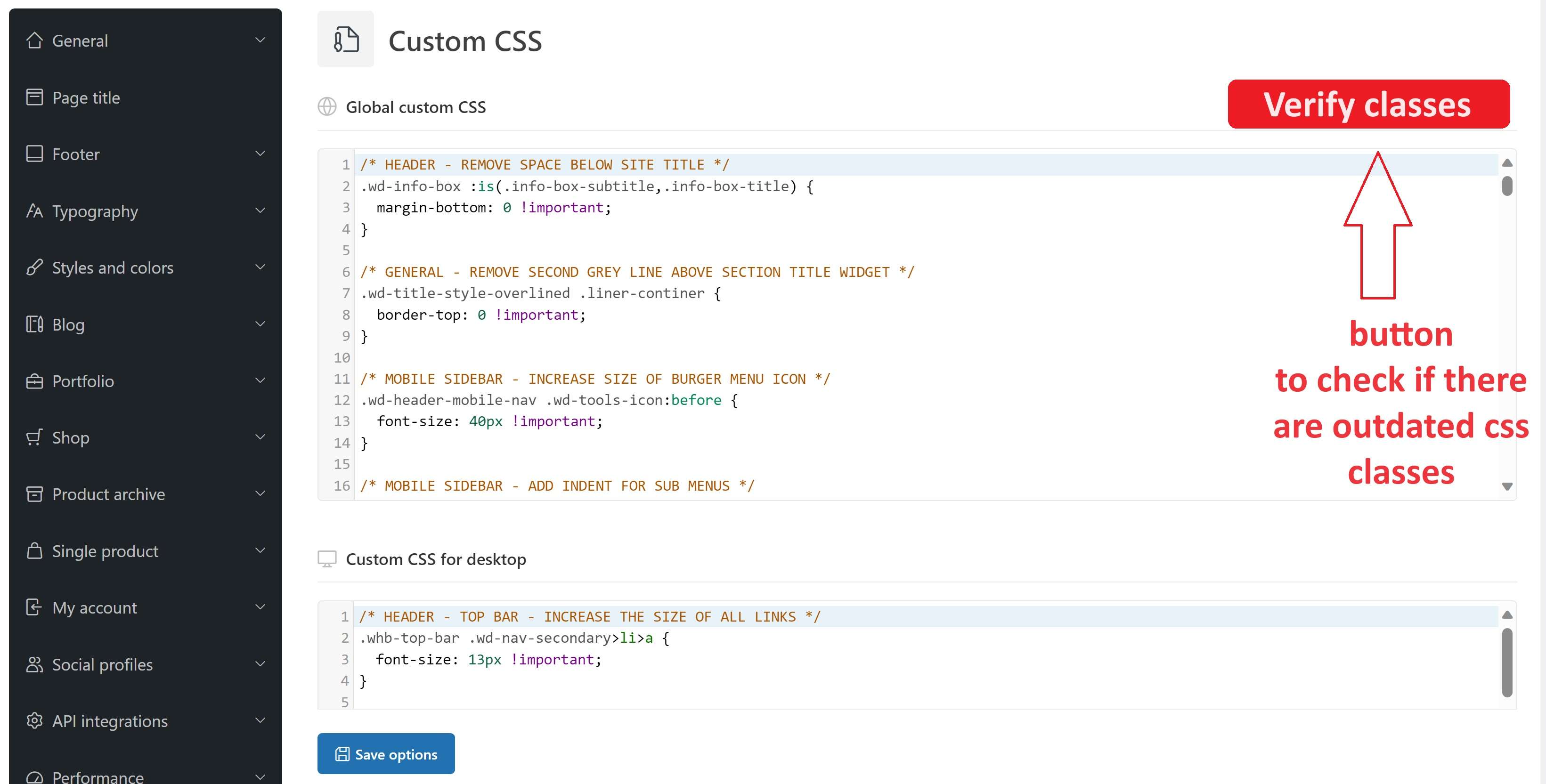
Task: Expand the Product archive chevron
Action: coord(260,493)
